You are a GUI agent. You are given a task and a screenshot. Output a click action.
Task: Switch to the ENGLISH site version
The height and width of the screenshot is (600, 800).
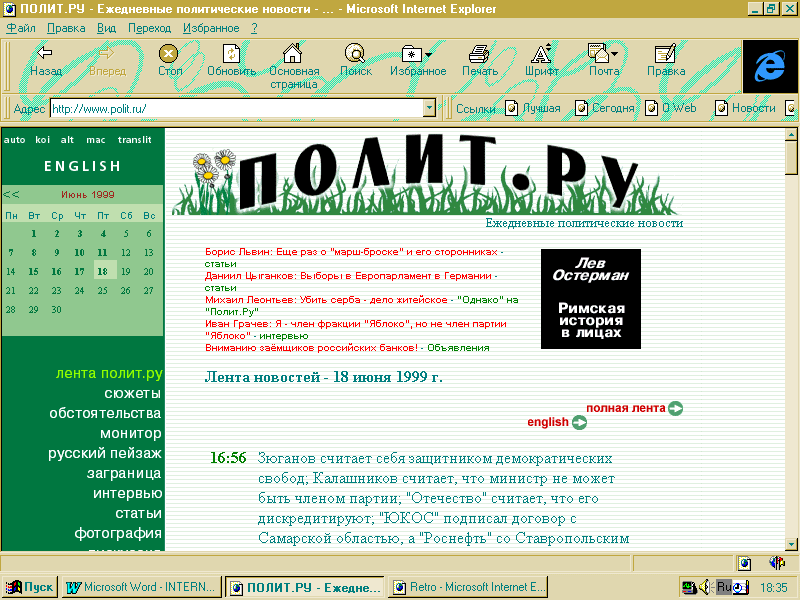83,166
